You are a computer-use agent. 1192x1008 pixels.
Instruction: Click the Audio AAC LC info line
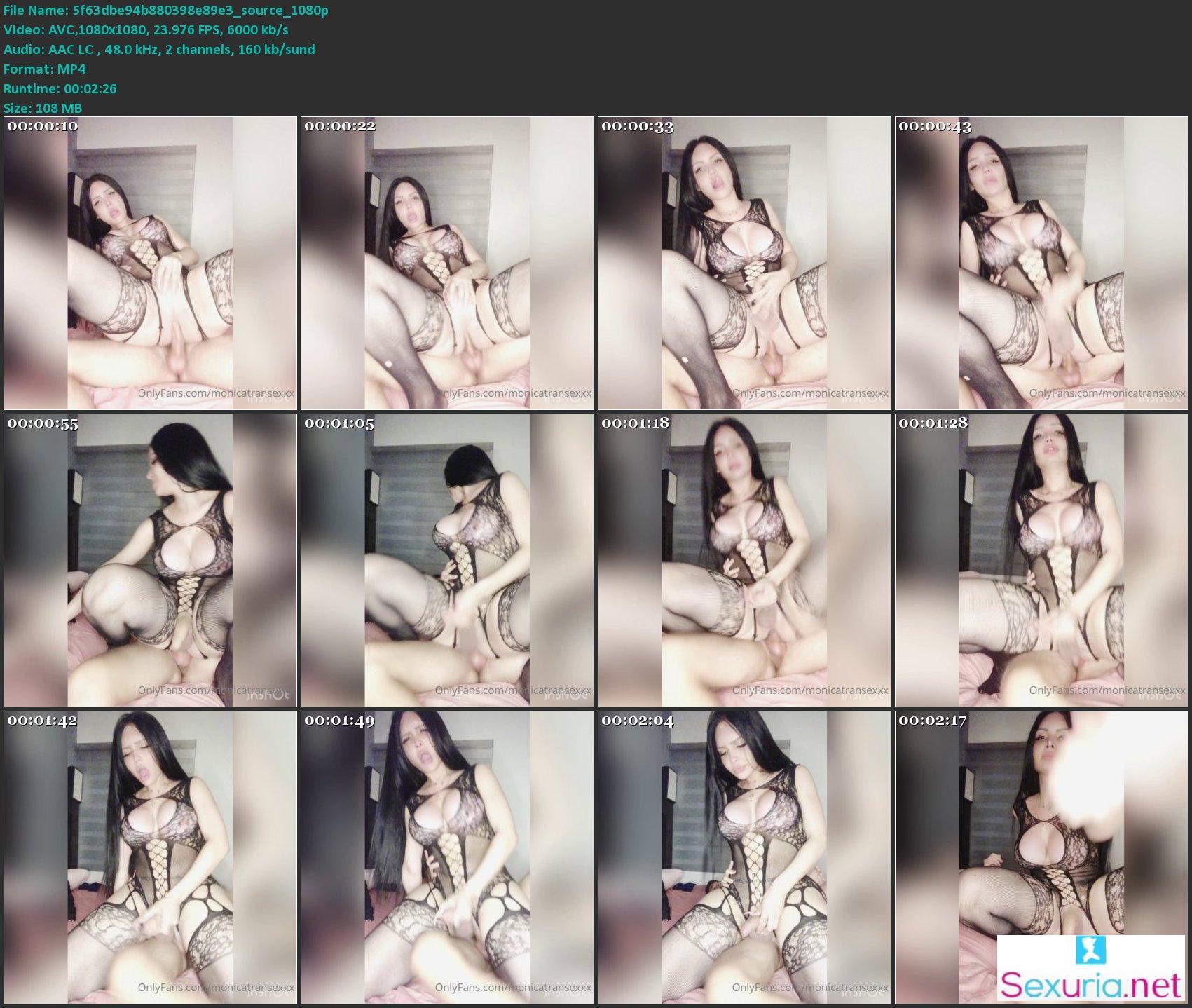[159, 49]
